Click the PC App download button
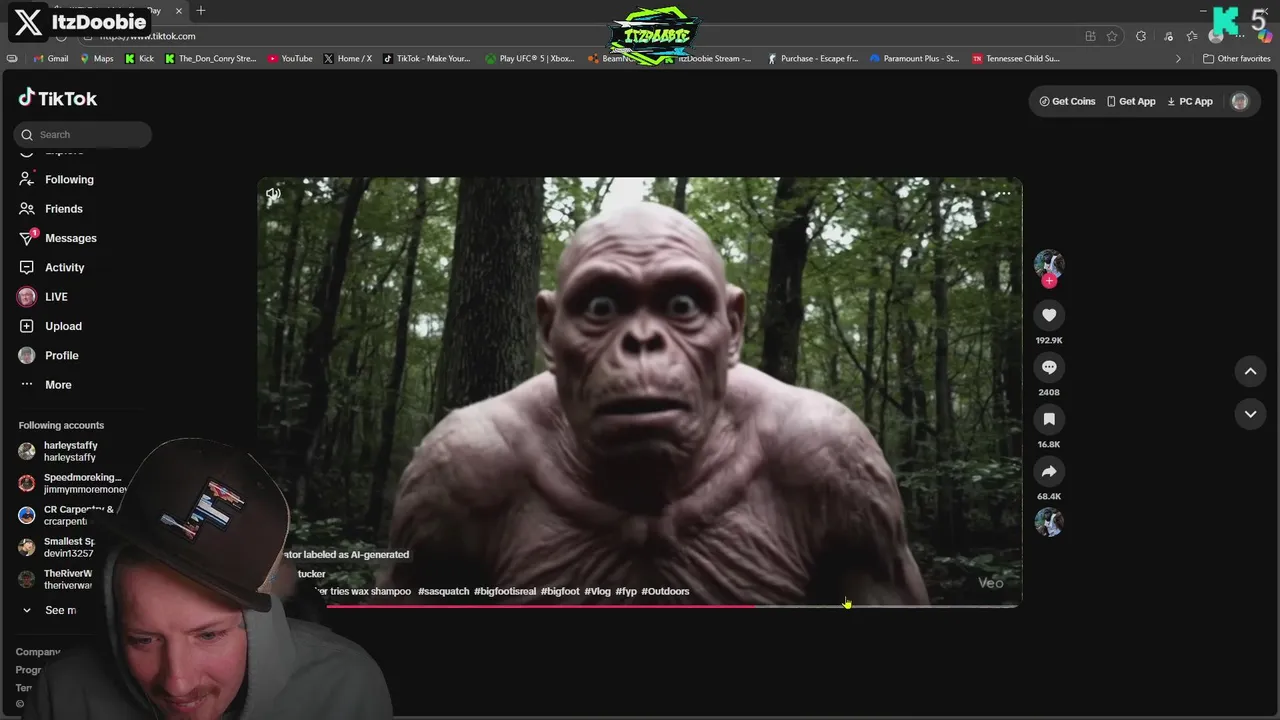 pyautogui.click(x=1190, y=101)
